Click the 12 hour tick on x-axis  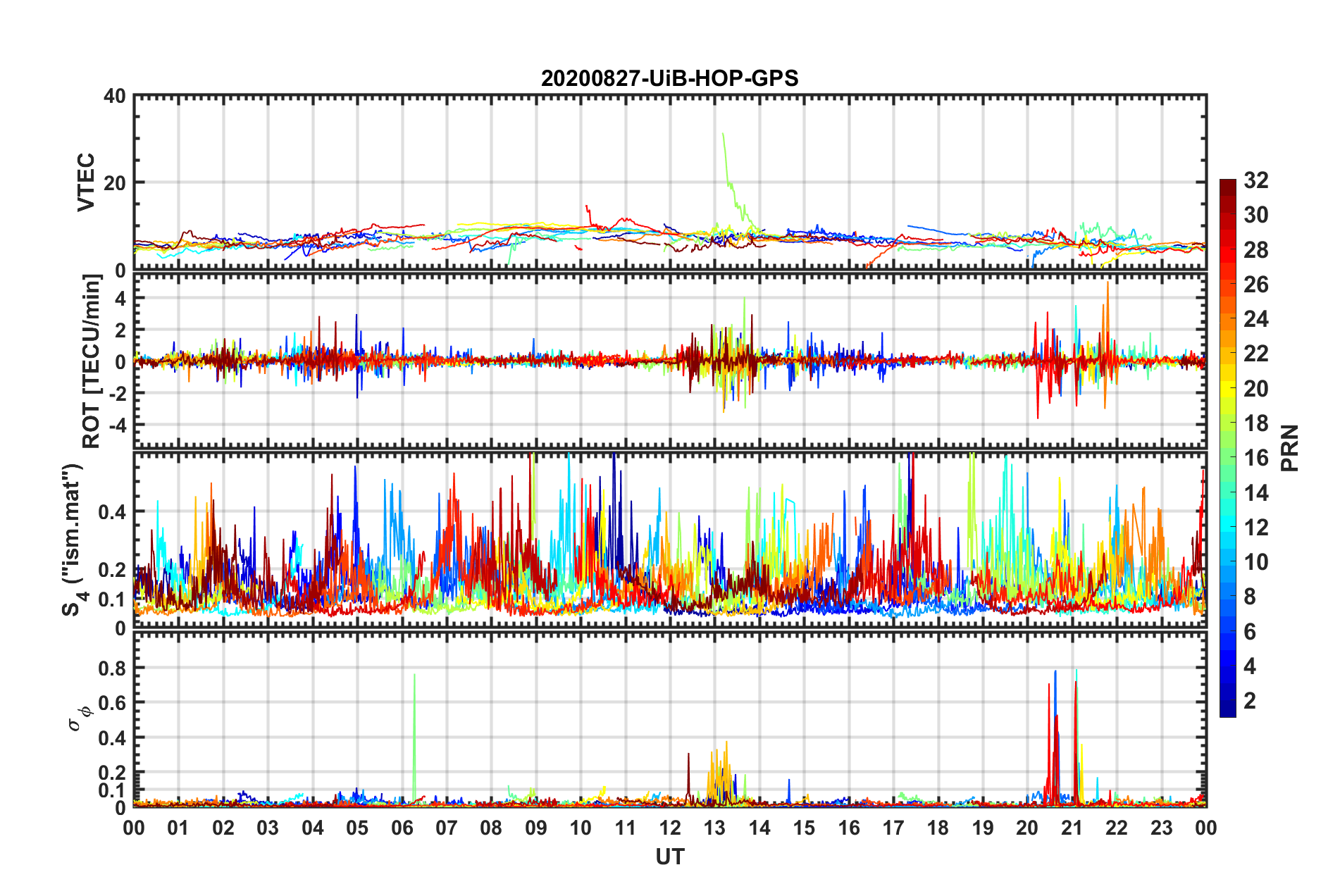click(669, 827)
